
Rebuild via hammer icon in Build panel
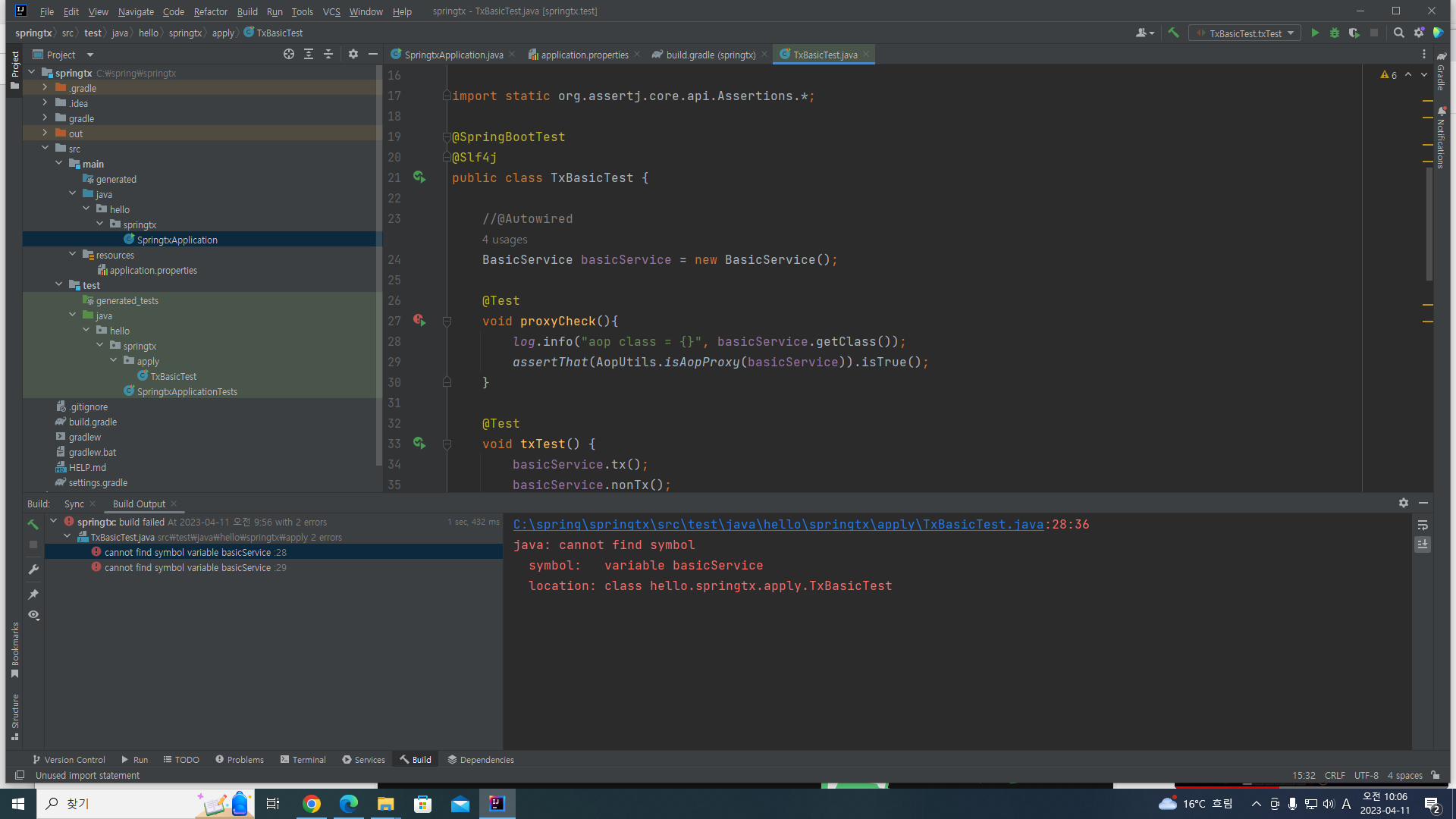click(x=33, y=524)
